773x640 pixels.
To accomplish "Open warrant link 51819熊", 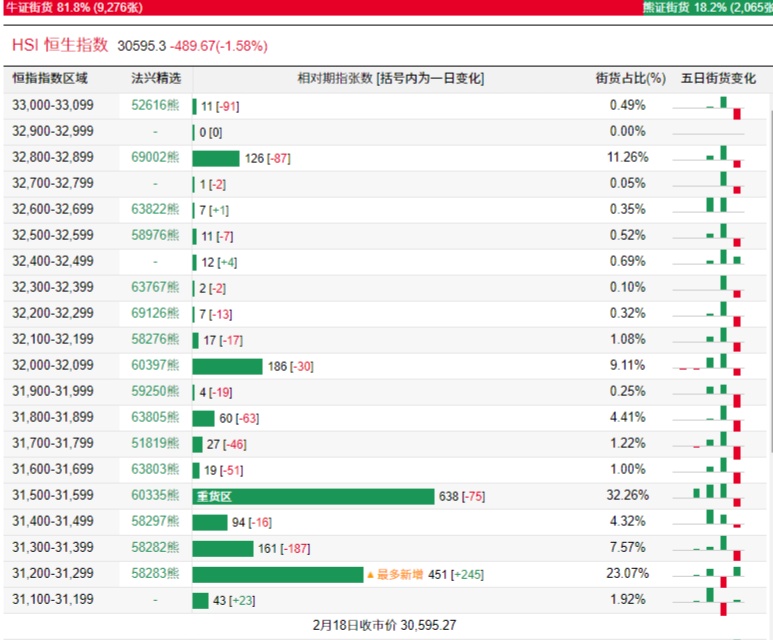I will [155, 443].
